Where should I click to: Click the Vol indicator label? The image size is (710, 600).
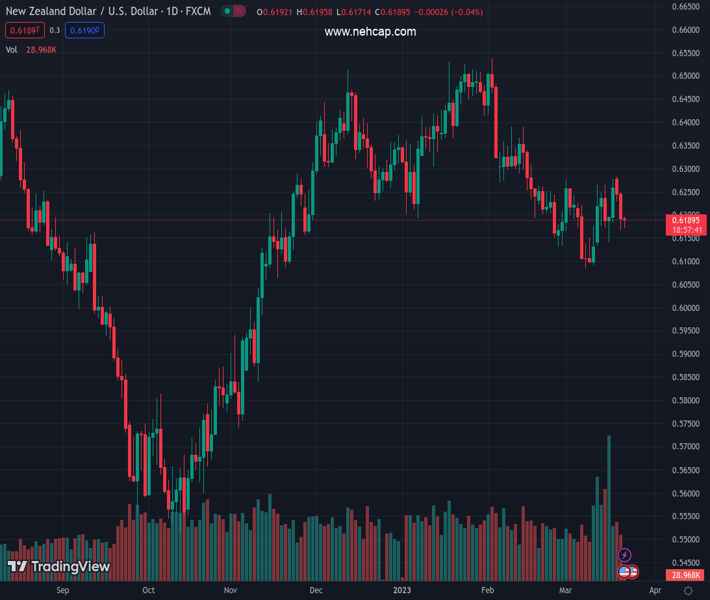11,49
